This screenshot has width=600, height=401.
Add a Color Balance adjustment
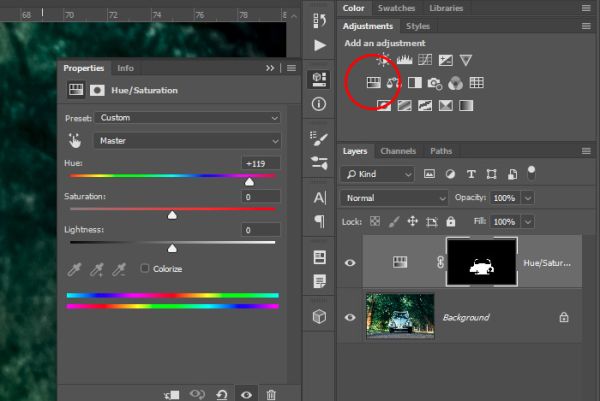pos(394,83)
